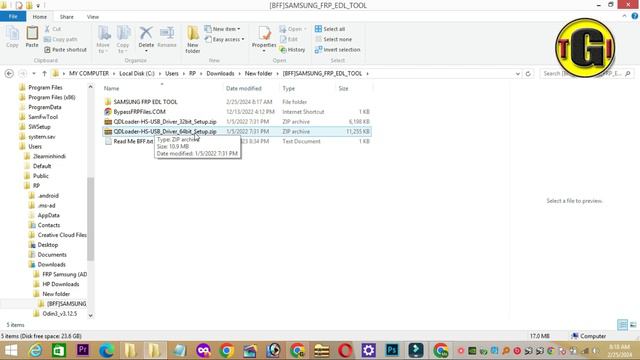Click New folder in the address breadcrumb
Image resolution: width=640 pixels, height=360 pixels.
[258, 73]
